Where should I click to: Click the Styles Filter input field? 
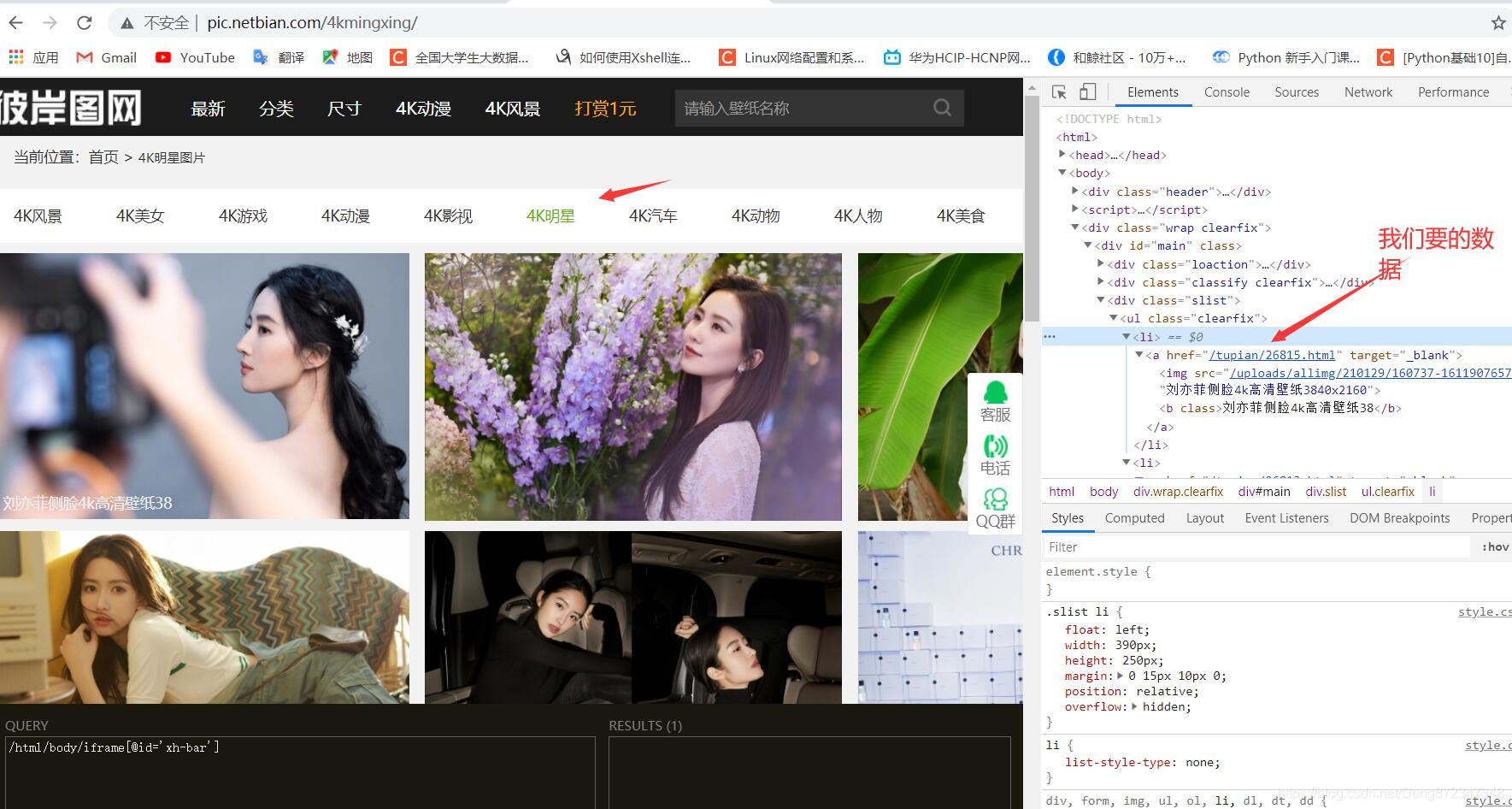[1256, 547]
